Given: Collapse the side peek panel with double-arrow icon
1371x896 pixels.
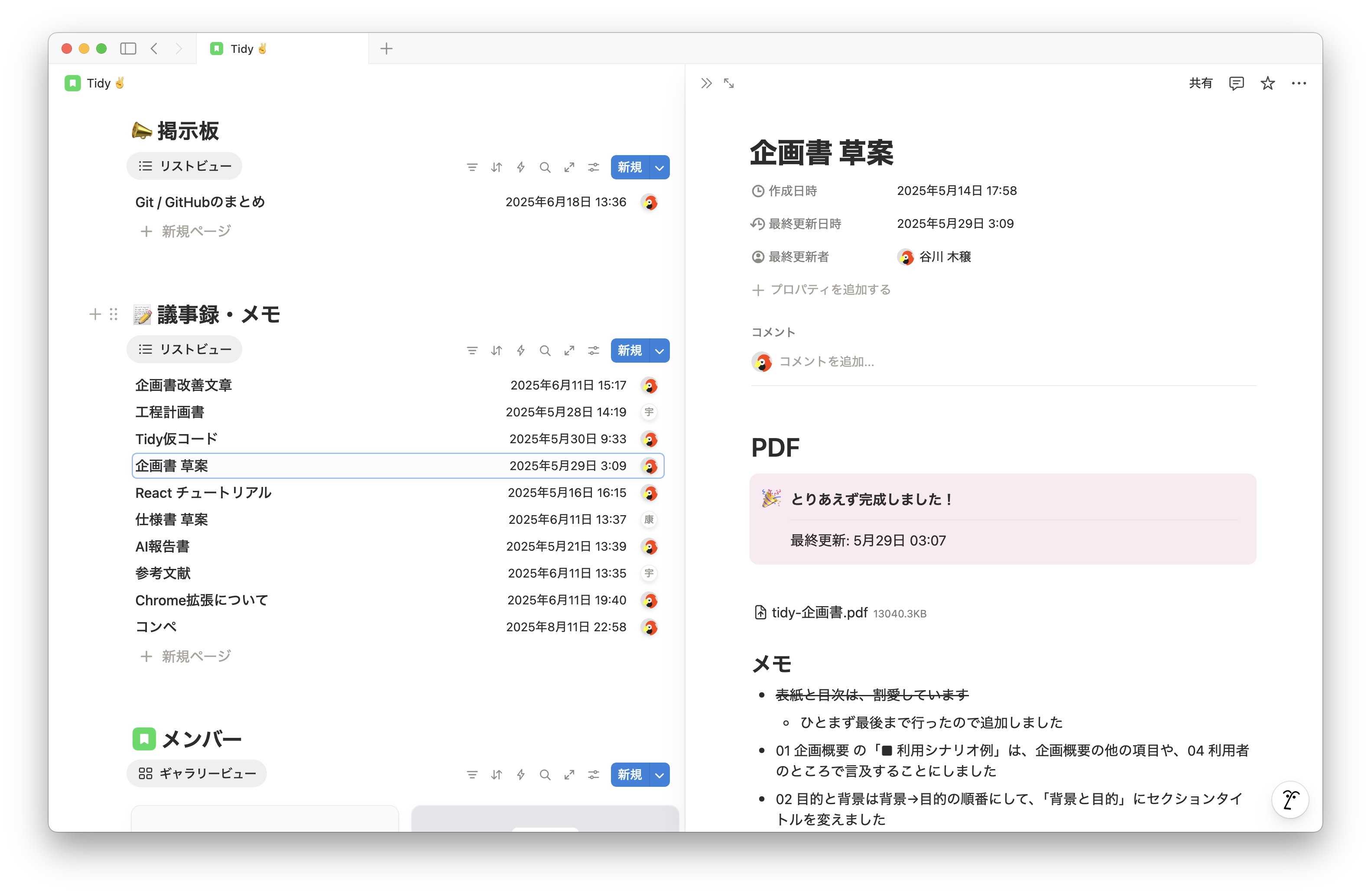Looking at the screenshot, I should click(706, 83).
